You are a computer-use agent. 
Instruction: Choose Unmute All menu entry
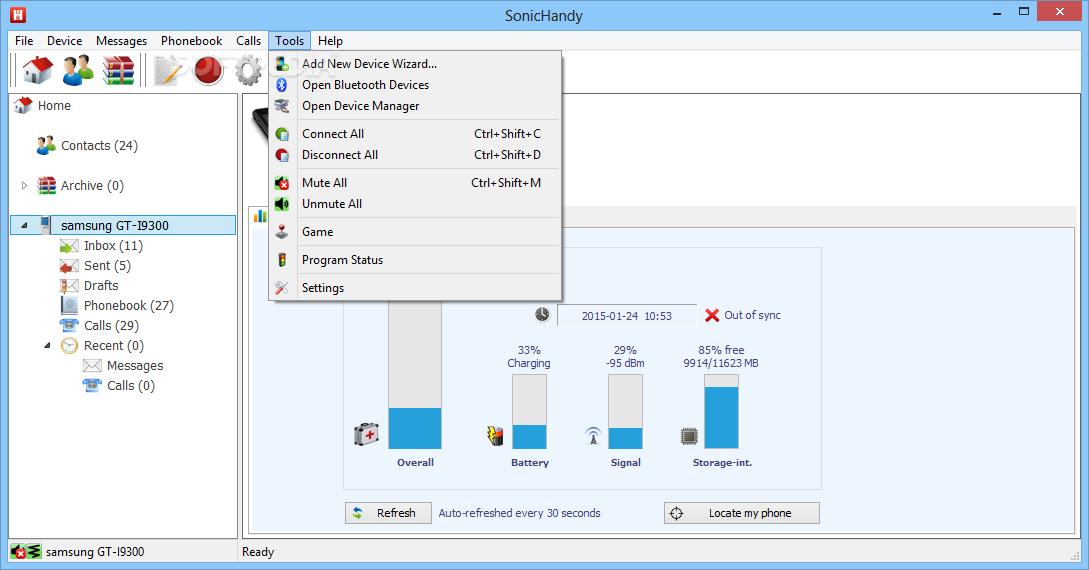[415, 204]
